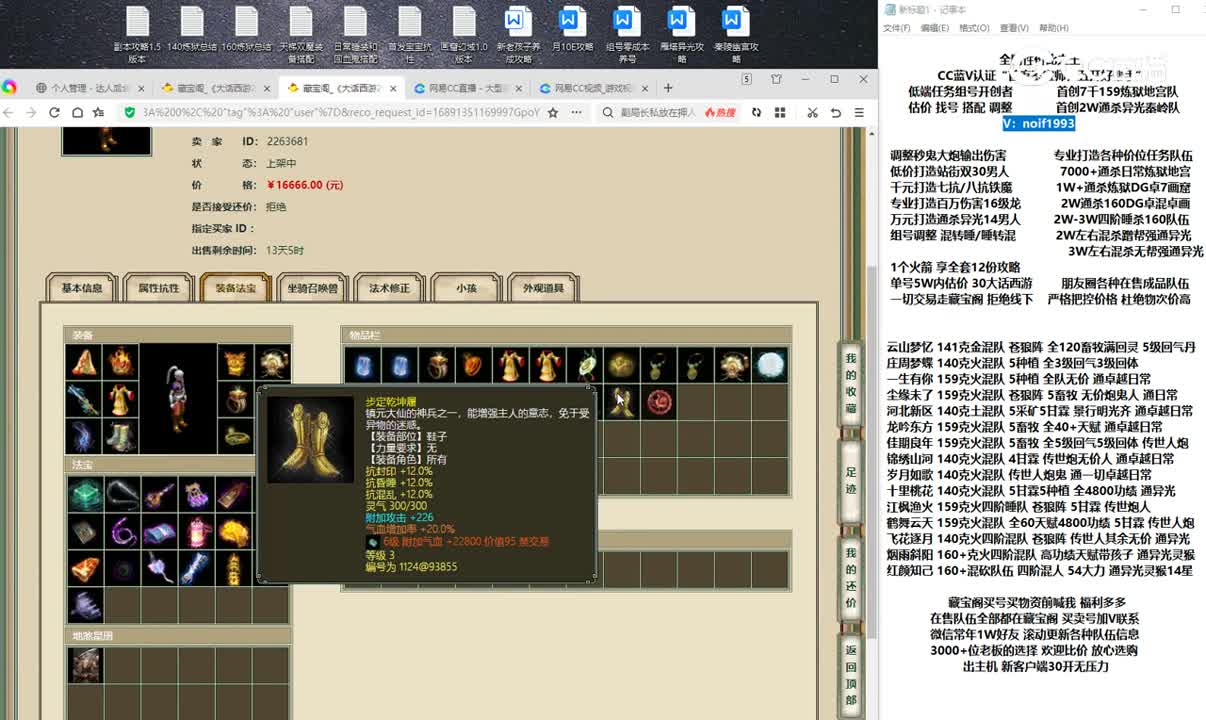1206x720 pixels.
Task: Bookmark the page with the star icon
Action: (553, 113)
